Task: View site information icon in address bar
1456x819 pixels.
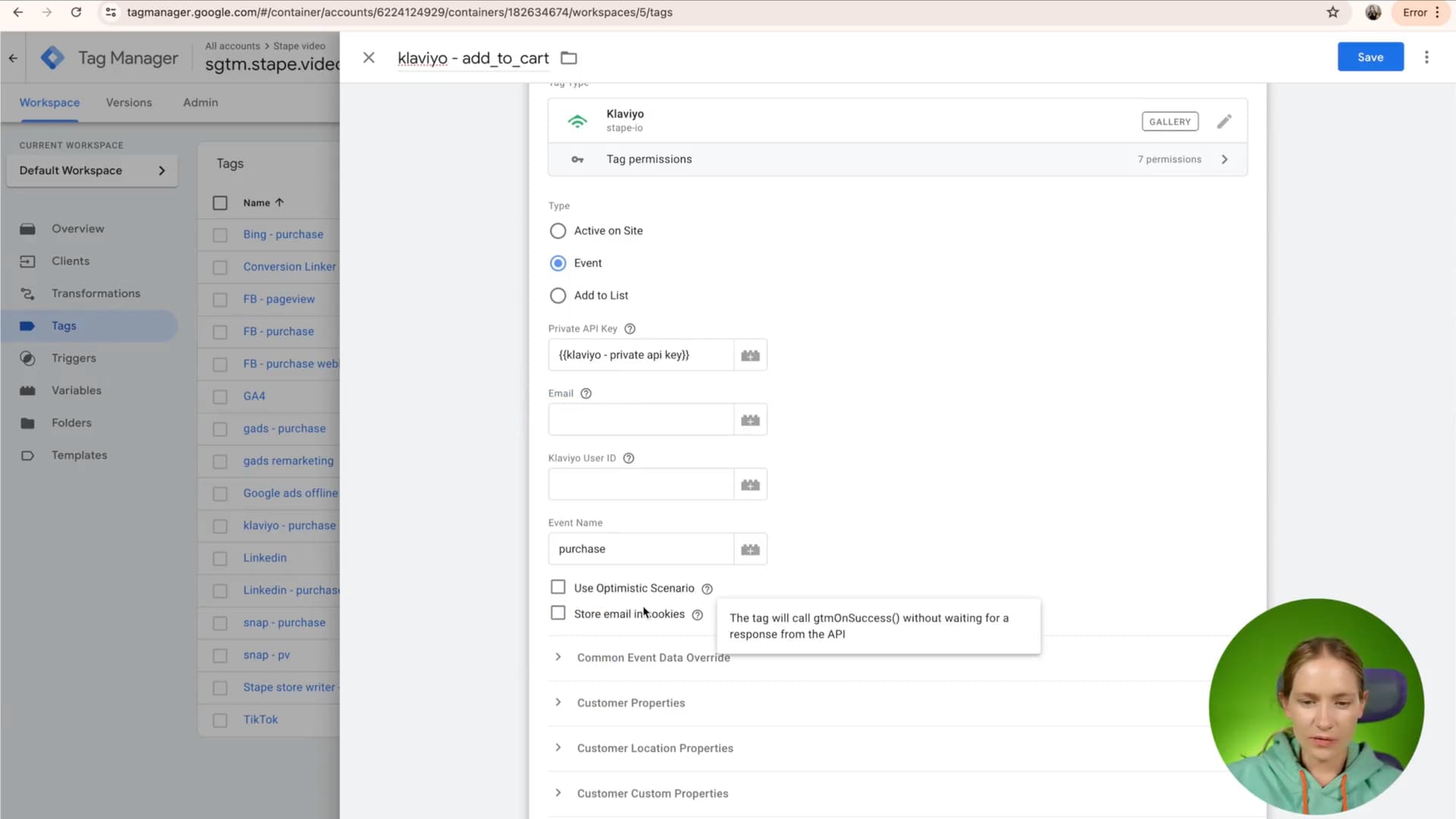Action: 111,12
